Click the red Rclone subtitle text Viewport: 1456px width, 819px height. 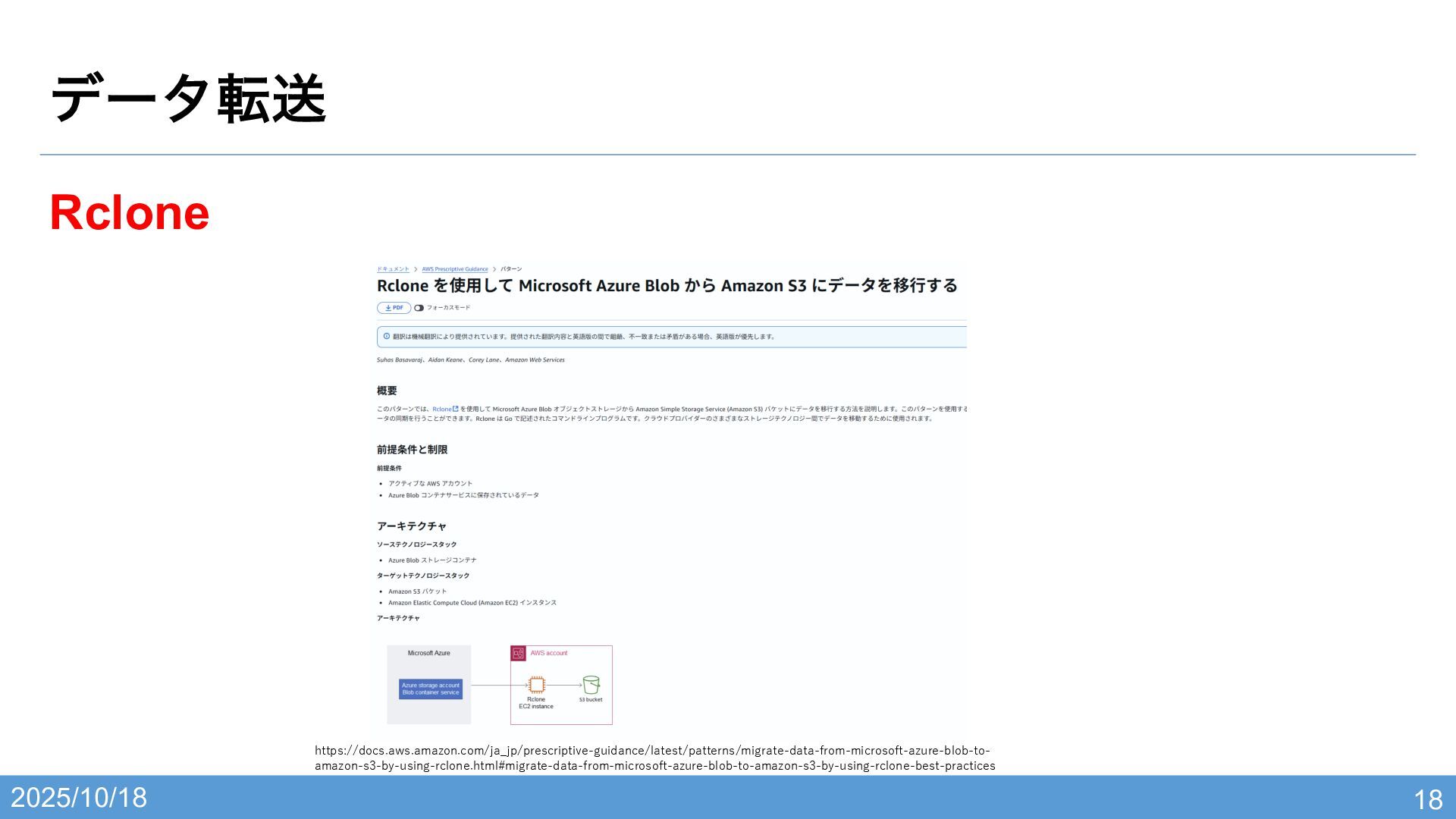pos(130,212)
